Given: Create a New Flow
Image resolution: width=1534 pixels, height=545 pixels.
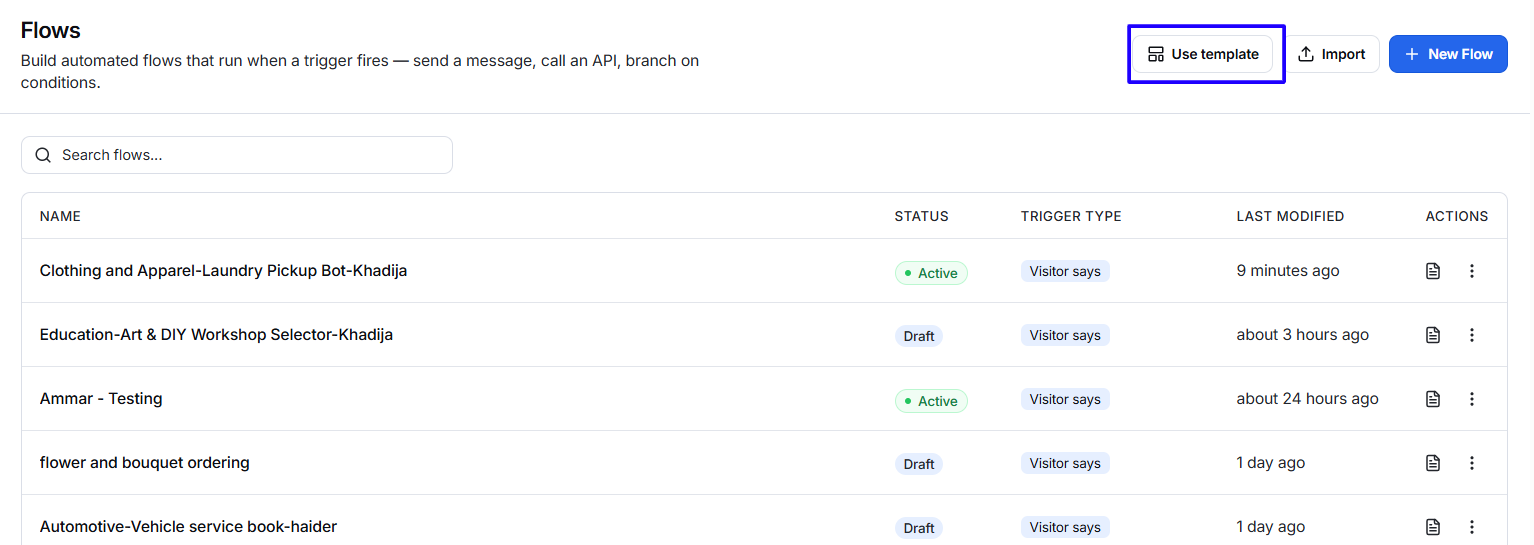Looking at the screenshot, I should [1448, 54].
